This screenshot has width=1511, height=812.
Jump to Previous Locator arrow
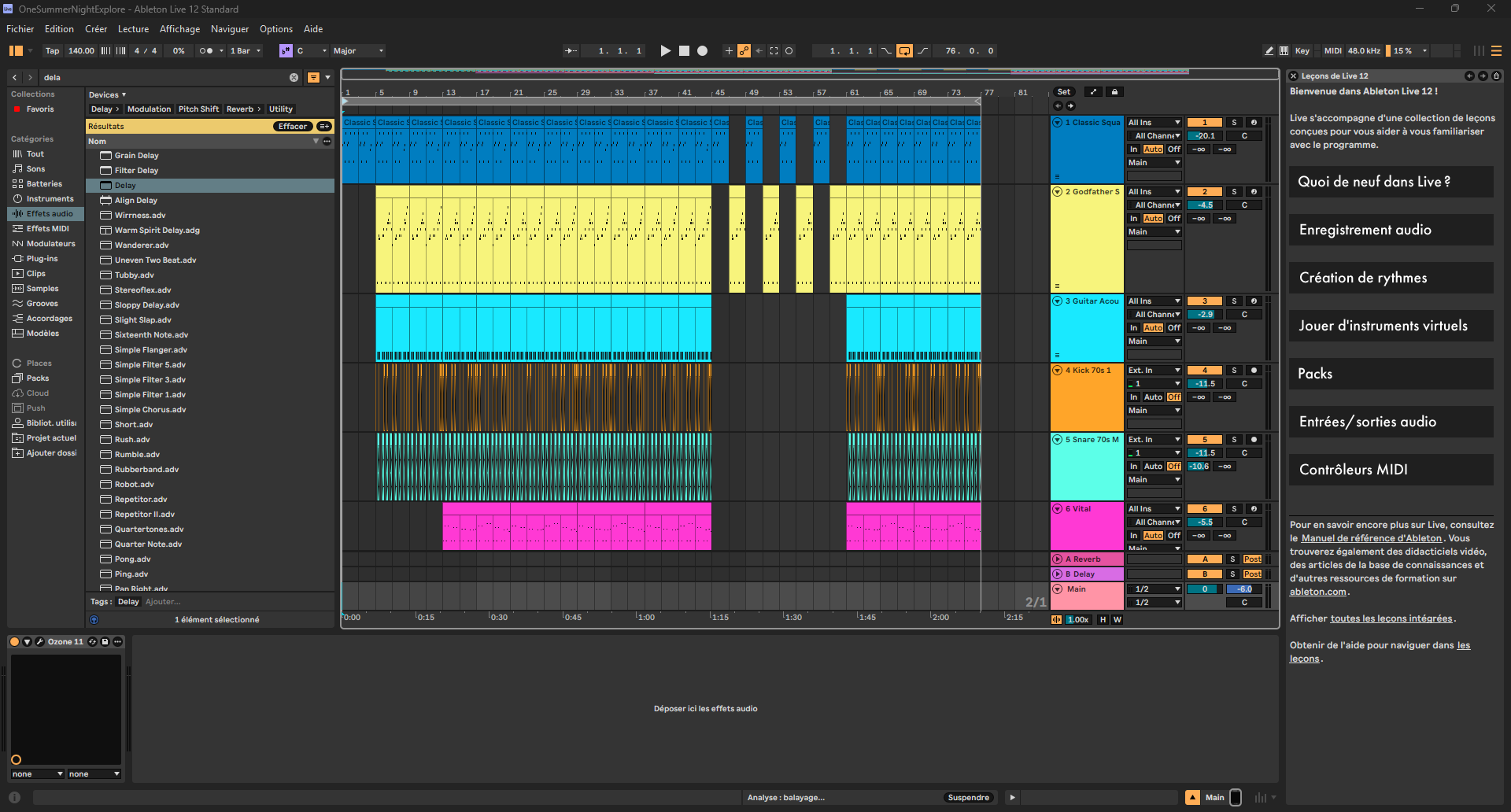pos(1058,105)
